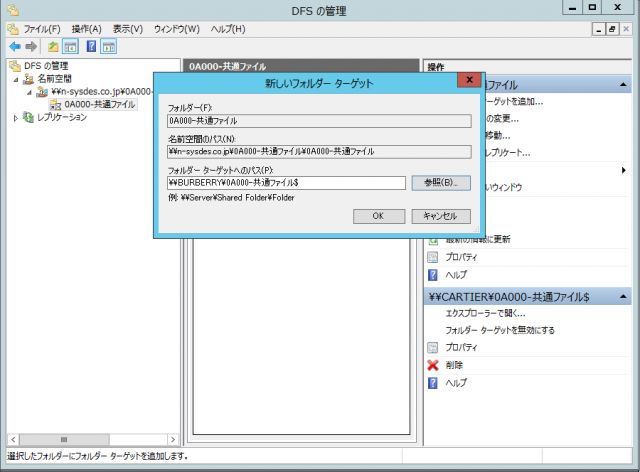Click the show/hide action pane icon
The height and width of the screenshot is (472, 640).
tap(108, 47)
